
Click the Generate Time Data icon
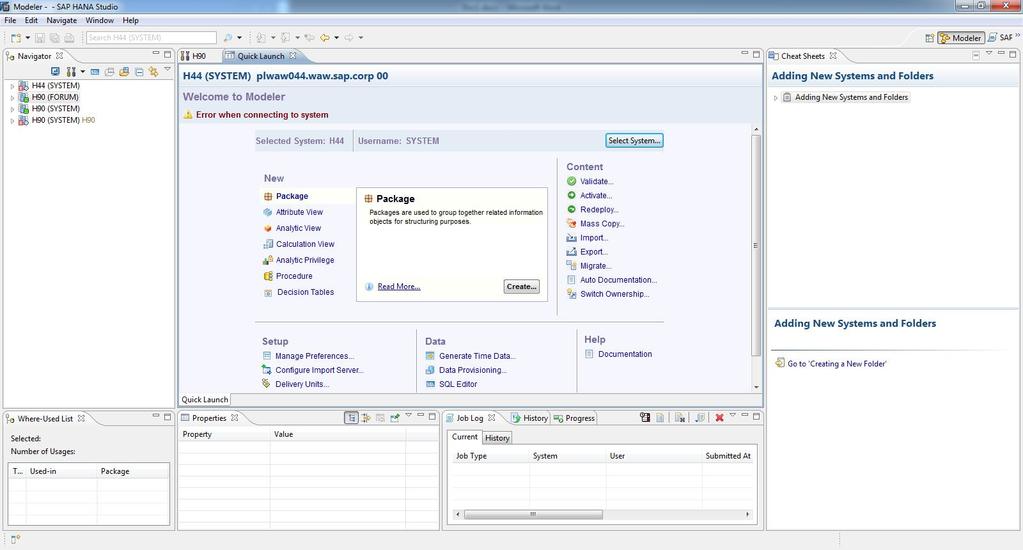430,356
